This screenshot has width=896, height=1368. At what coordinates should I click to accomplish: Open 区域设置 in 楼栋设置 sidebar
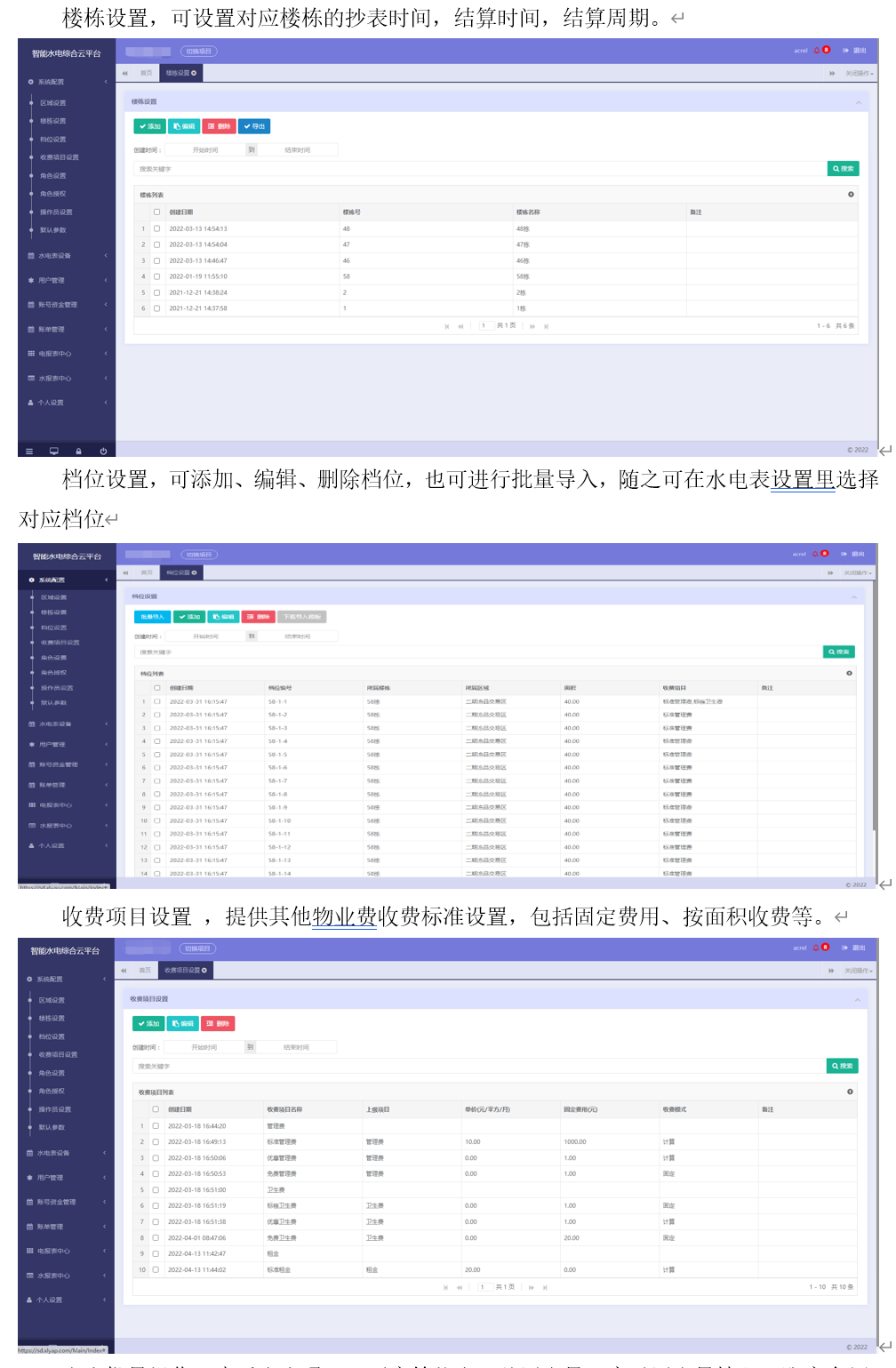click(53, 103)
